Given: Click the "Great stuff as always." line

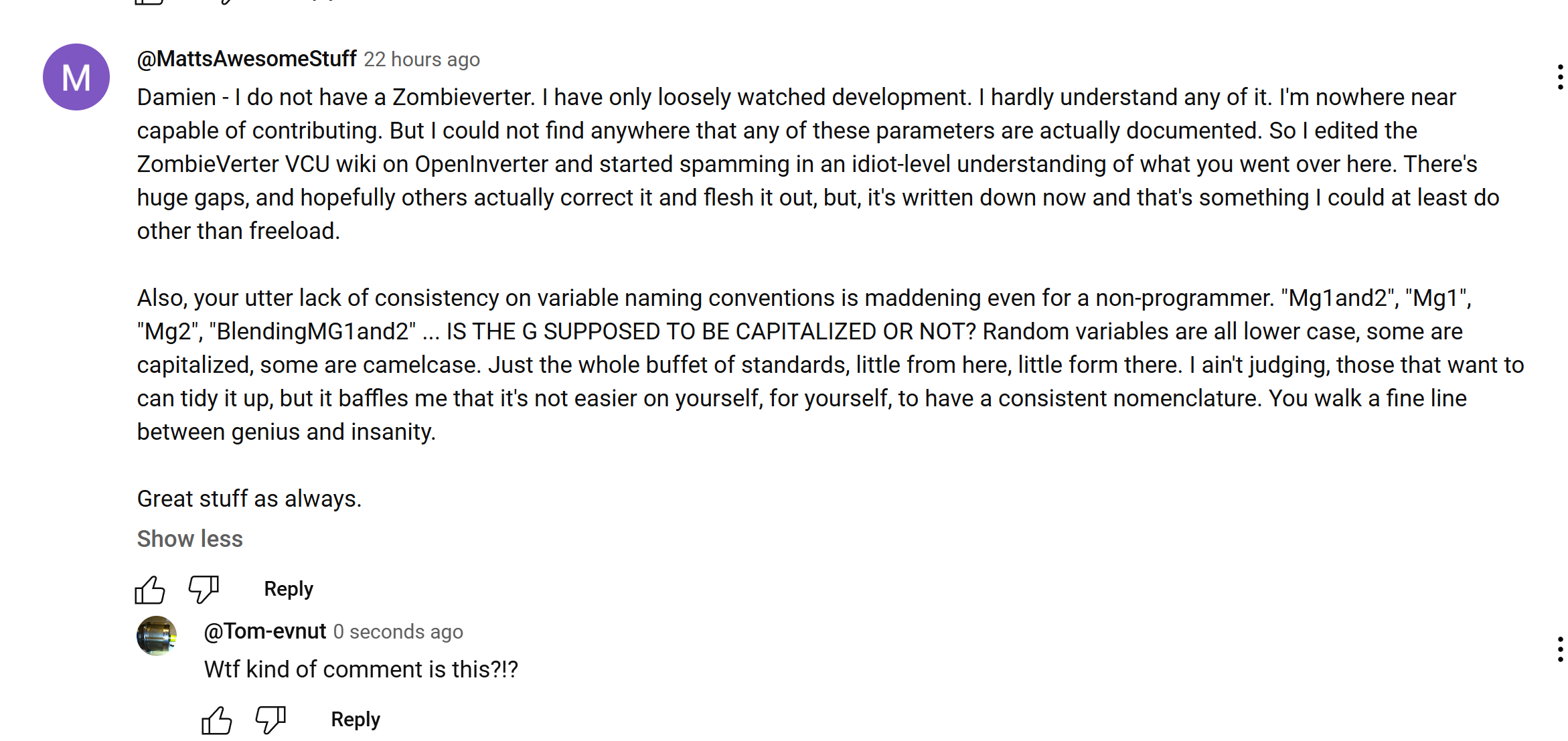Looking at the screenshot, I should (249, 499).
